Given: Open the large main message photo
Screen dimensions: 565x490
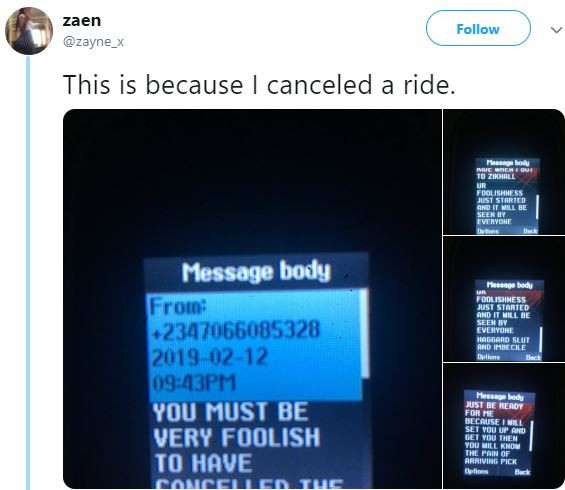Looking at the screenshot, I should (252, 299).
